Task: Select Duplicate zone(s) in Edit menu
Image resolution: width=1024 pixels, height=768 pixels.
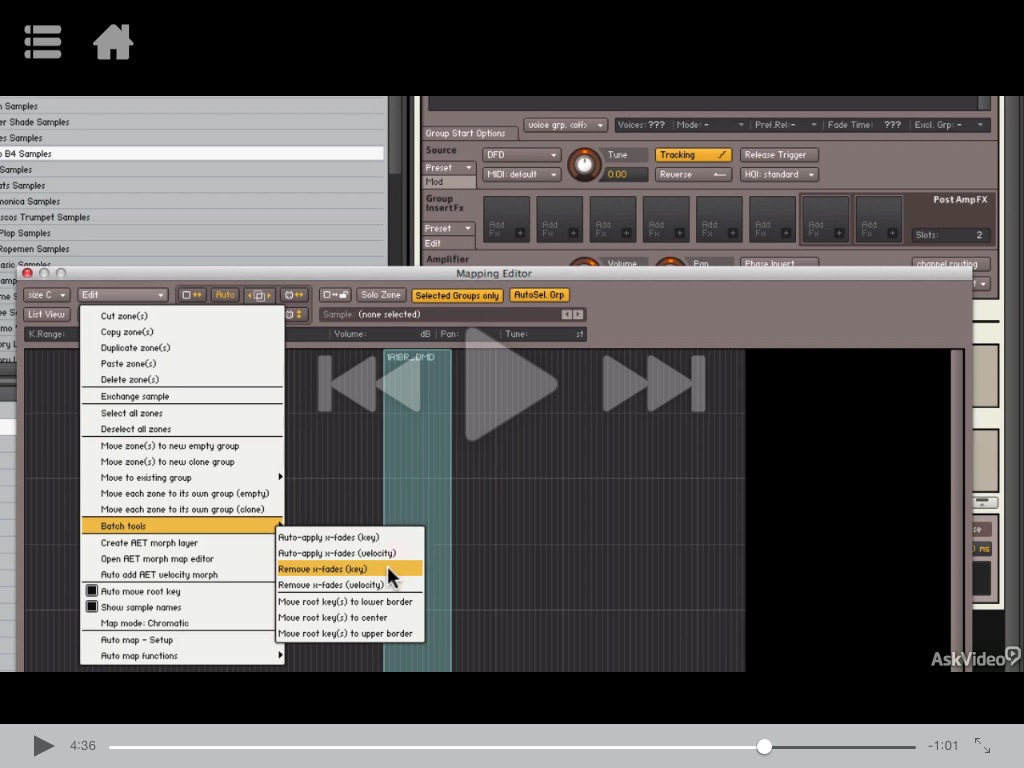Action: click(x=136, y=348)
